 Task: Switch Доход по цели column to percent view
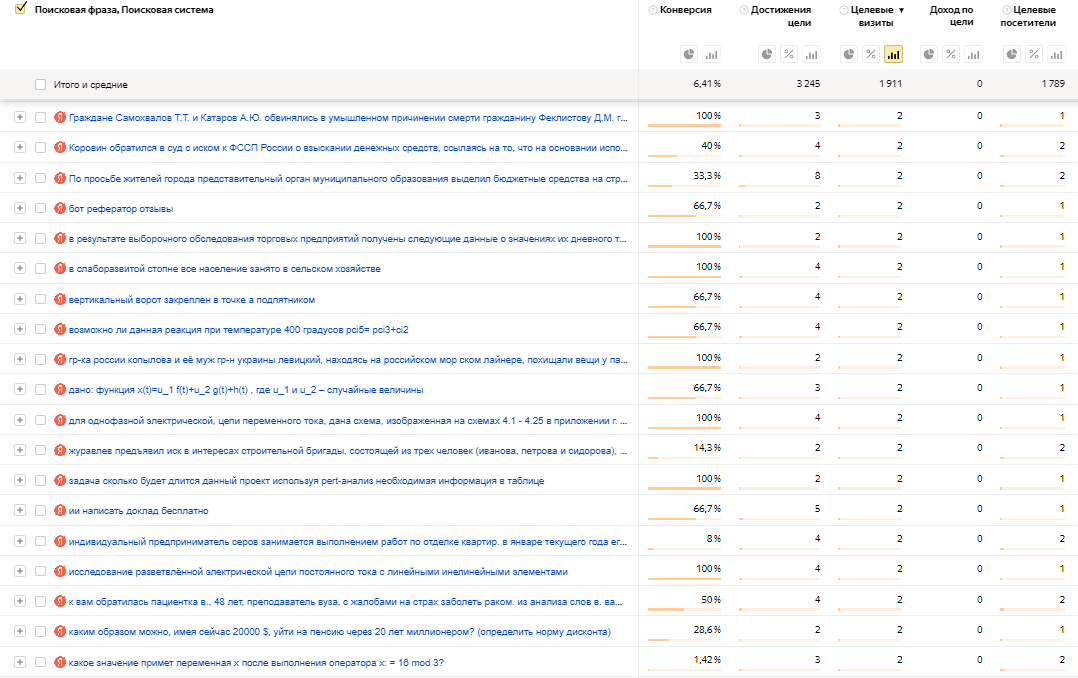(951, 54)
